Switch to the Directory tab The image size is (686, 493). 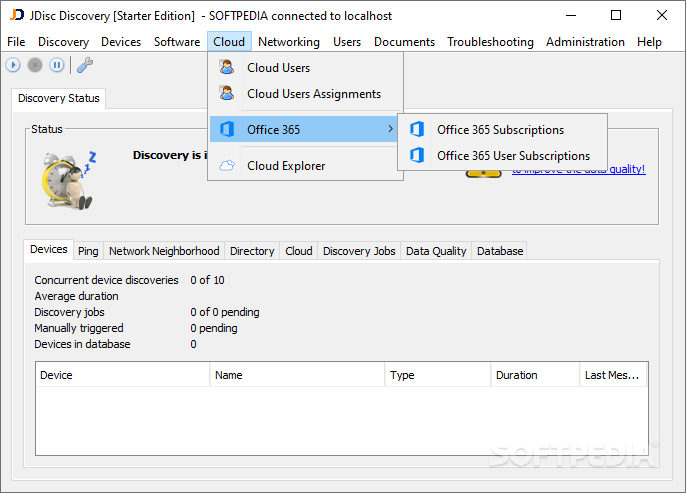[252, 251]
